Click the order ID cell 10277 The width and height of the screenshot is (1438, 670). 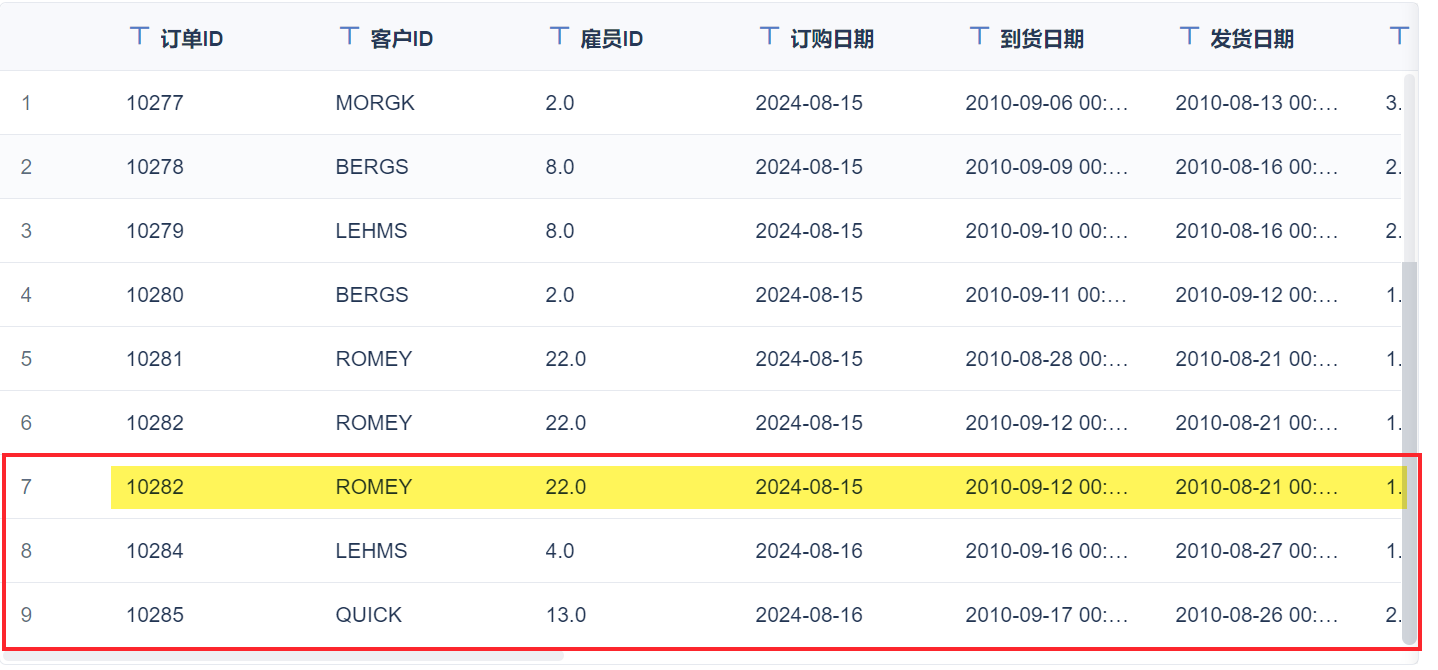(x=155, y=103)
